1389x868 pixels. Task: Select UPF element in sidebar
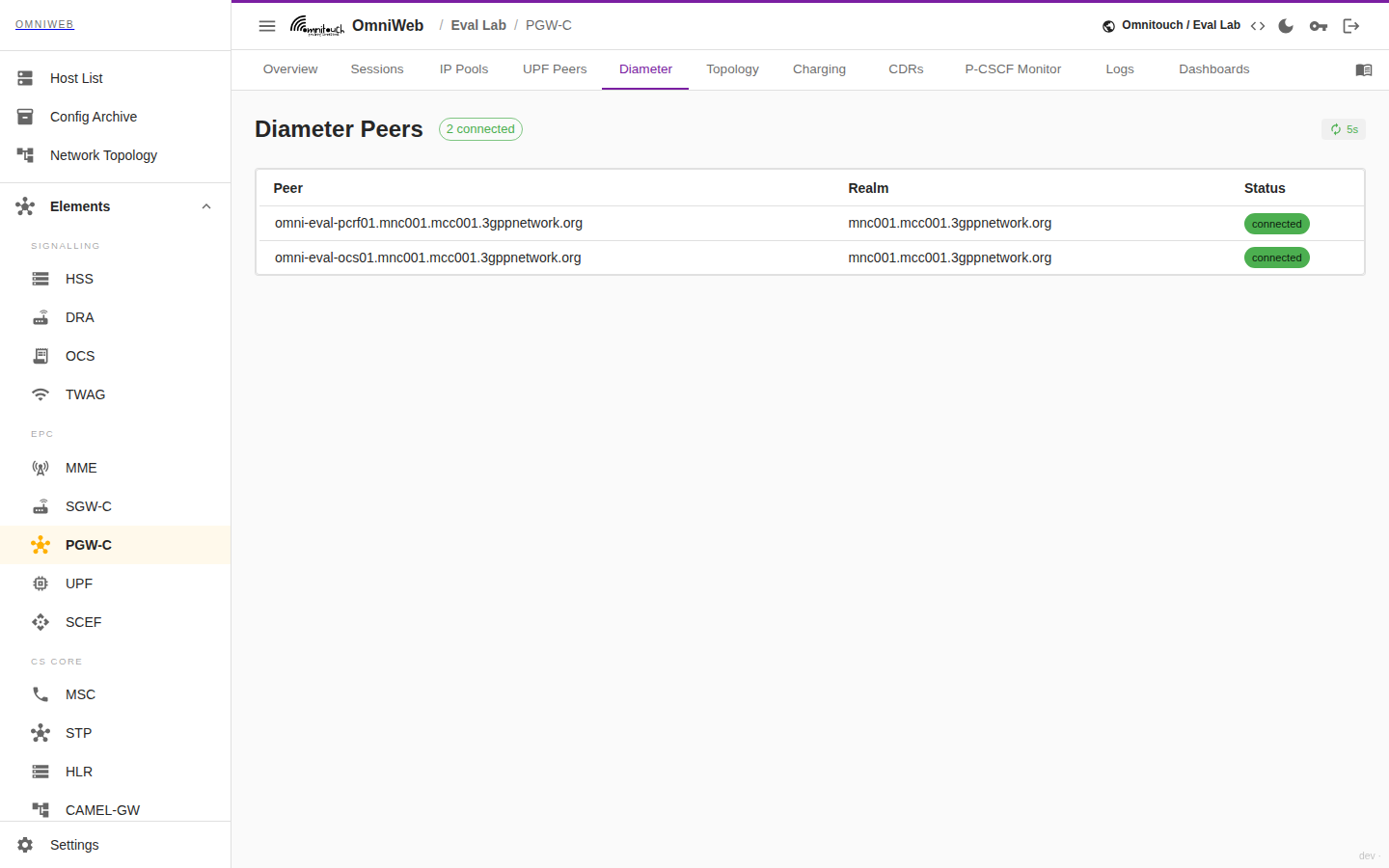pyautogui.click(x=116, y=583)
